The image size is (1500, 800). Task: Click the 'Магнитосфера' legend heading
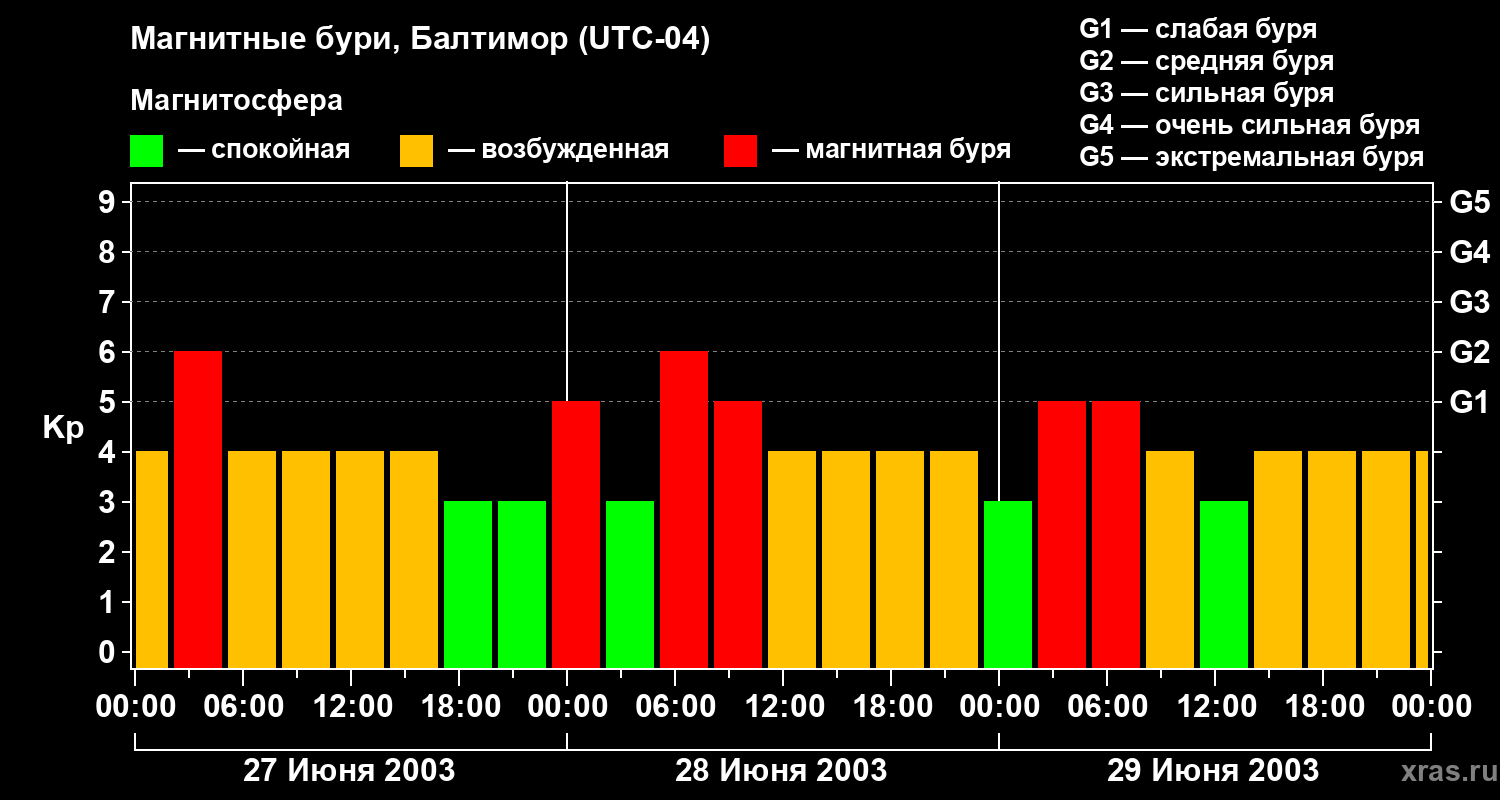coord(236,101)
